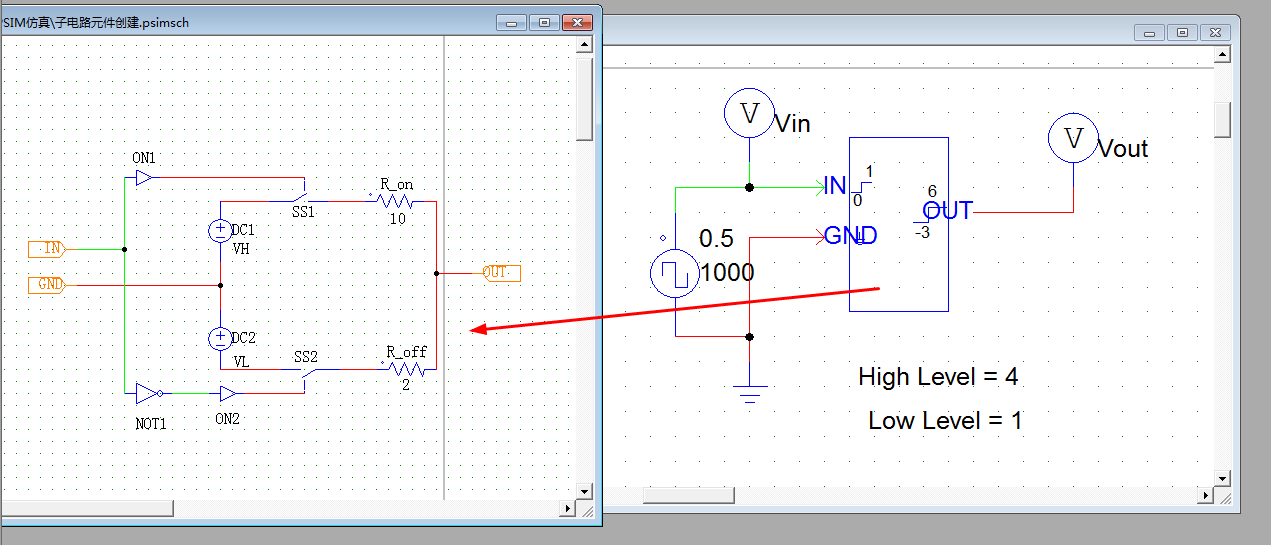Click the main window vertical scrollbar thumb
The width and height of the screenshot is (1271, 545).
pyautogui.click(x=1222, y=118)
